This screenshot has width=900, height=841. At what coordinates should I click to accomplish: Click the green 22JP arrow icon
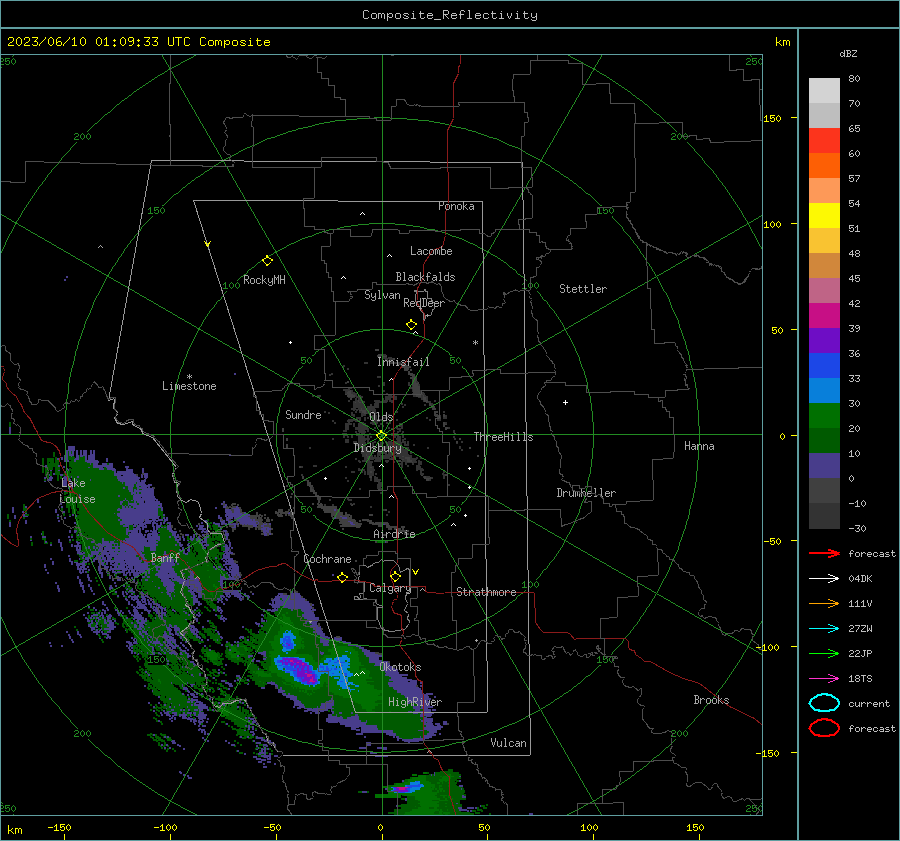(824, 653)
